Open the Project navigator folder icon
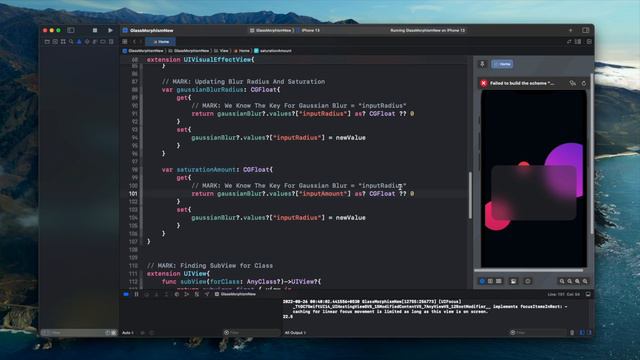The image size is (640, 360). pyautogui.click(x=47, y=42)
